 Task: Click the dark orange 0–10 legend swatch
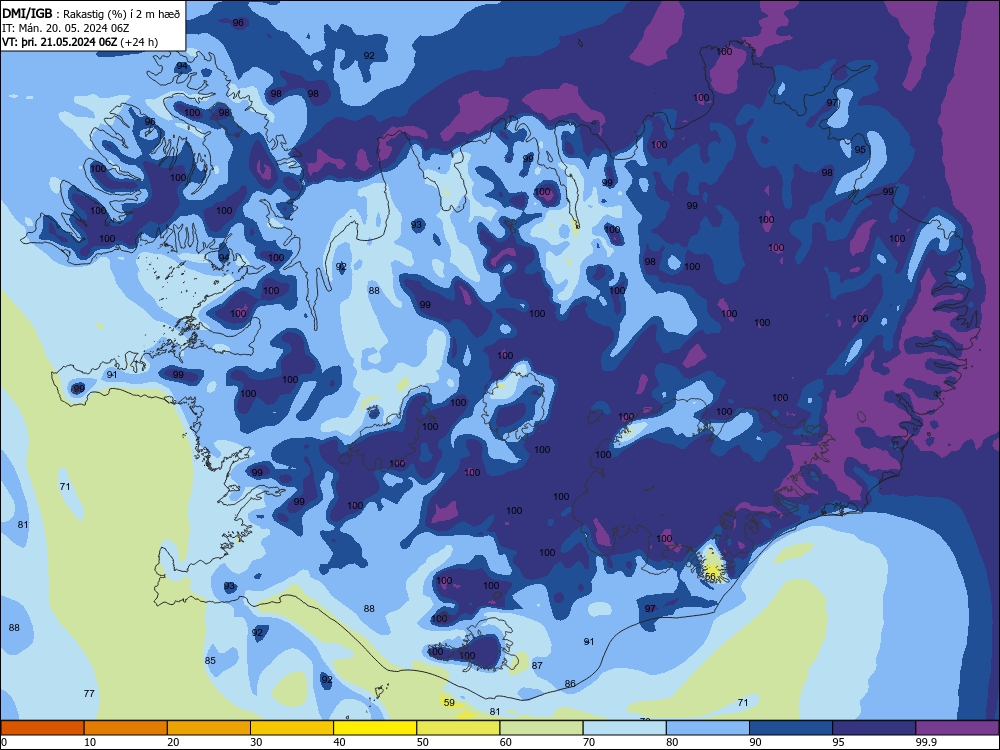42,728
